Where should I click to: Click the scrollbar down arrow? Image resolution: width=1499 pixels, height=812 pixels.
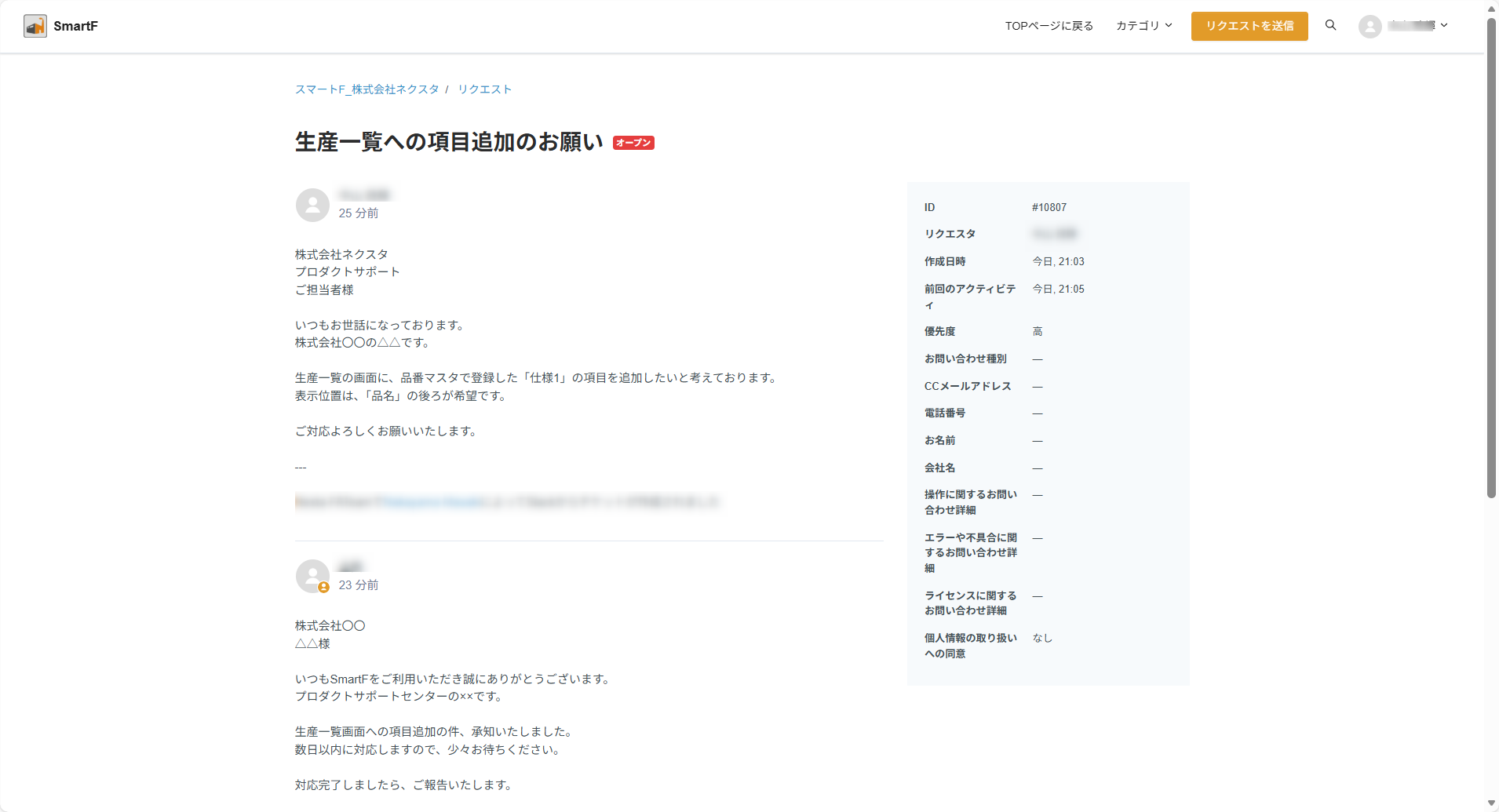[1491, 803]
